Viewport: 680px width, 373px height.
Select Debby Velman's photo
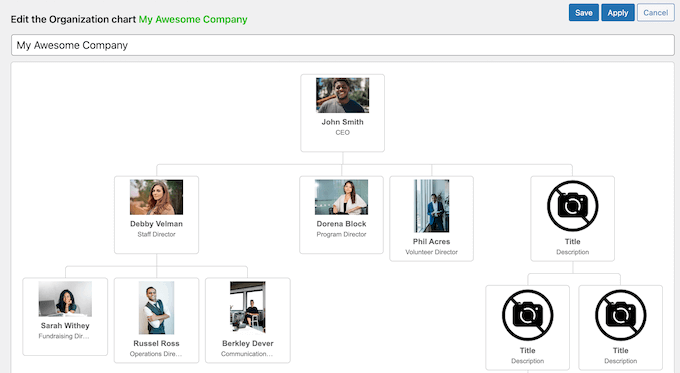(x=157, y=197)
